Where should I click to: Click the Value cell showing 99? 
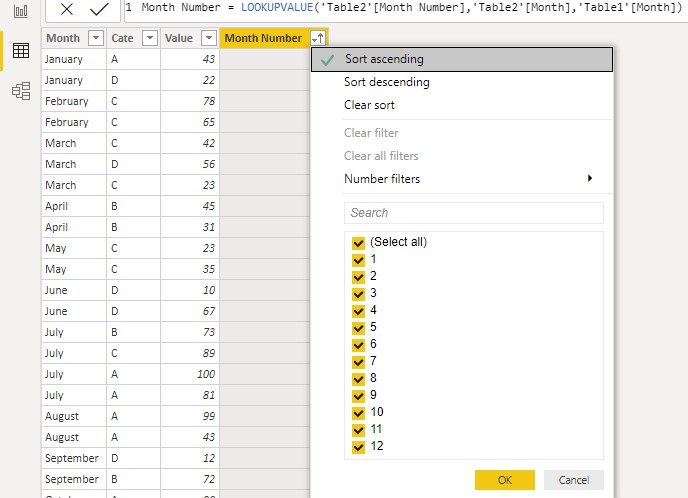tap(190, 416)
